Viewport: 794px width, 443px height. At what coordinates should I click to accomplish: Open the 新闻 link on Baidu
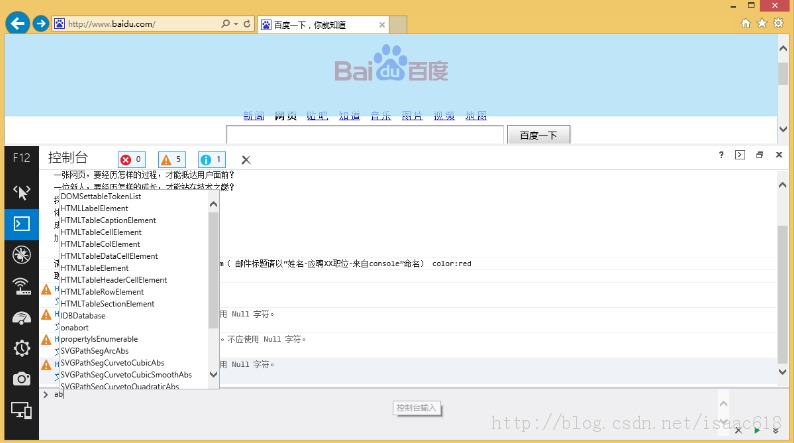[254, 116]
